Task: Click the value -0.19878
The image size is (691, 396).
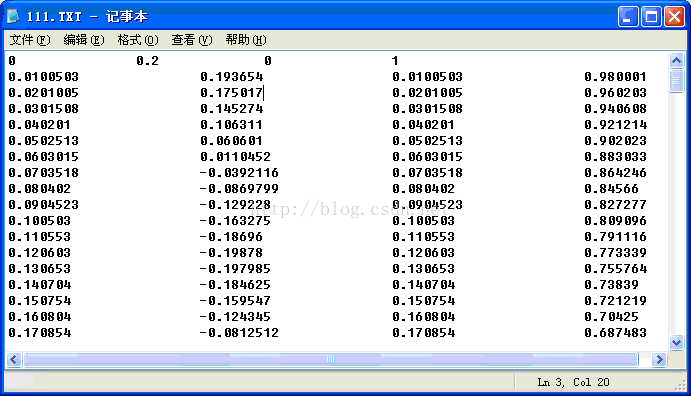Action: pyautogui.click(x=231, y=253)
